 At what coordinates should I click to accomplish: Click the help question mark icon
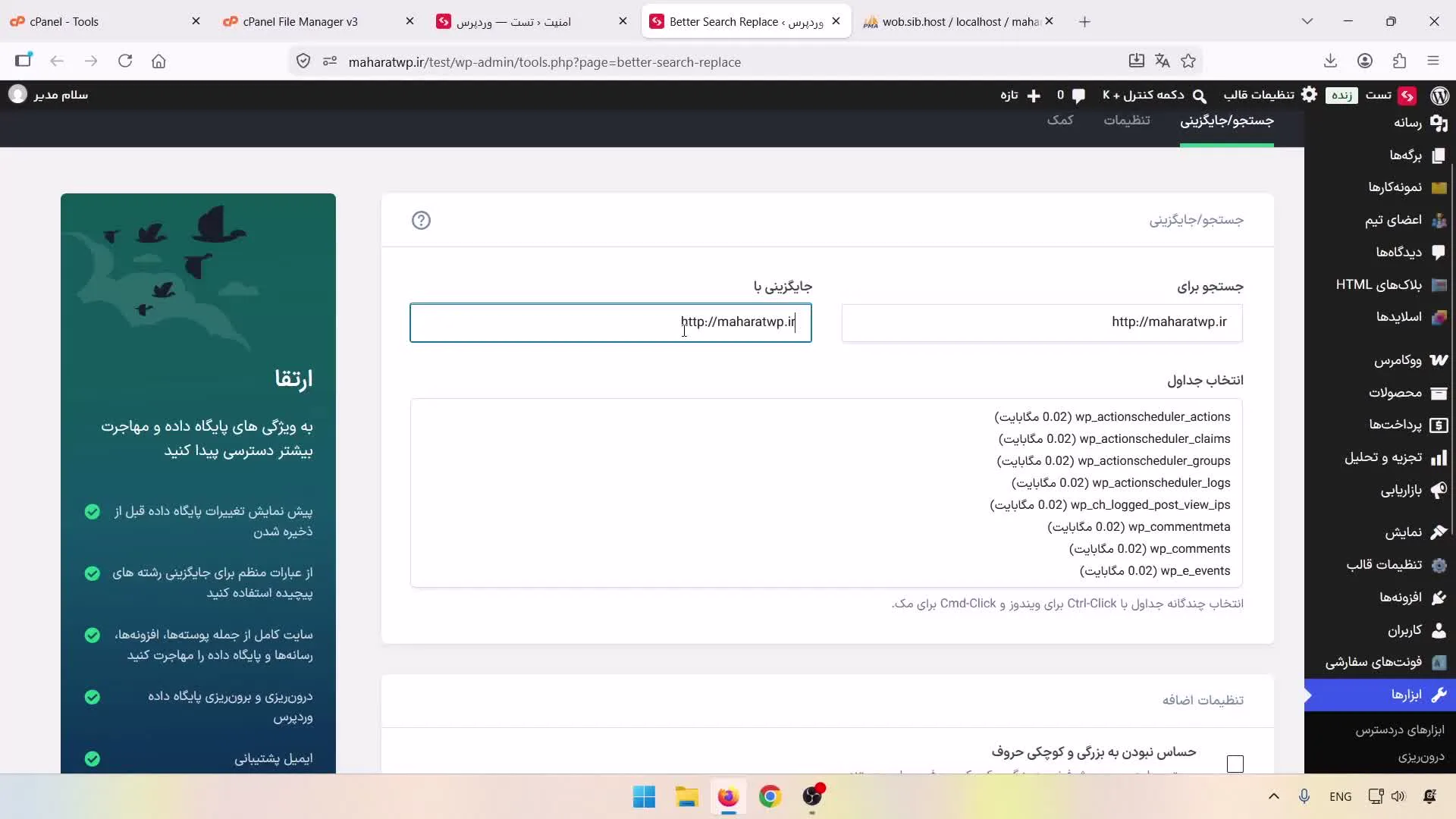pyautogui.click(x=421, y=220)
